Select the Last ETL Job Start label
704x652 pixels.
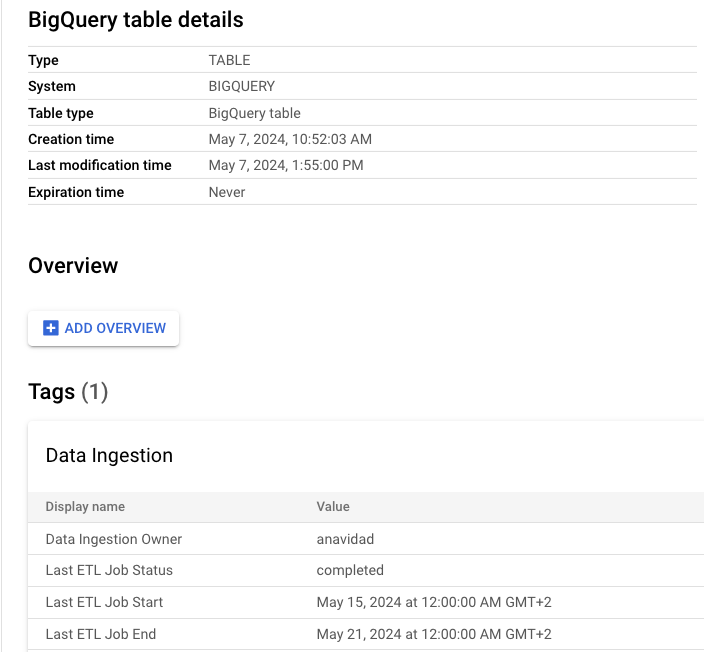(x=104, y=602)
